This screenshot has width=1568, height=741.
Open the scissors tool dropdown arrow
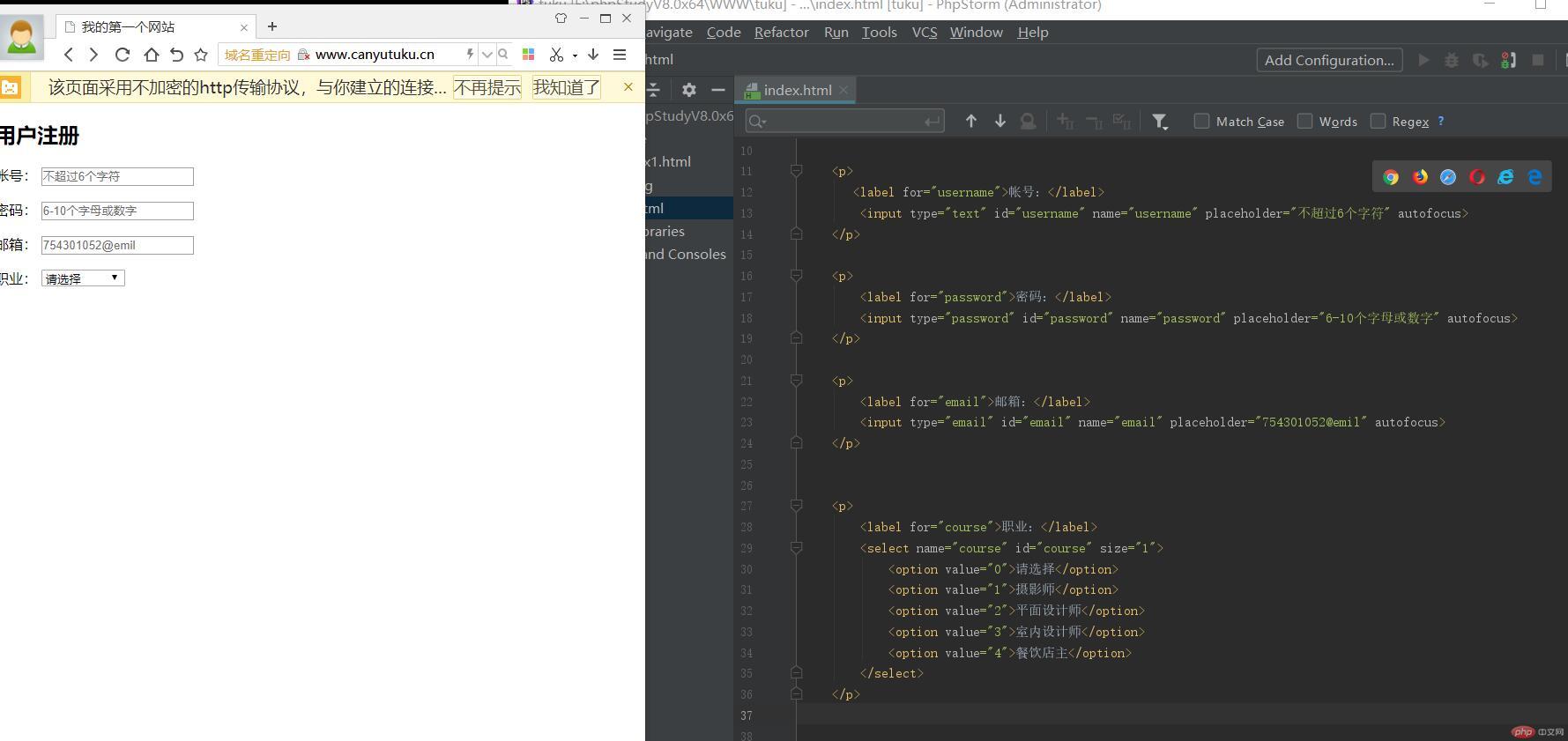pyautogui.click(x=575, y=56)
